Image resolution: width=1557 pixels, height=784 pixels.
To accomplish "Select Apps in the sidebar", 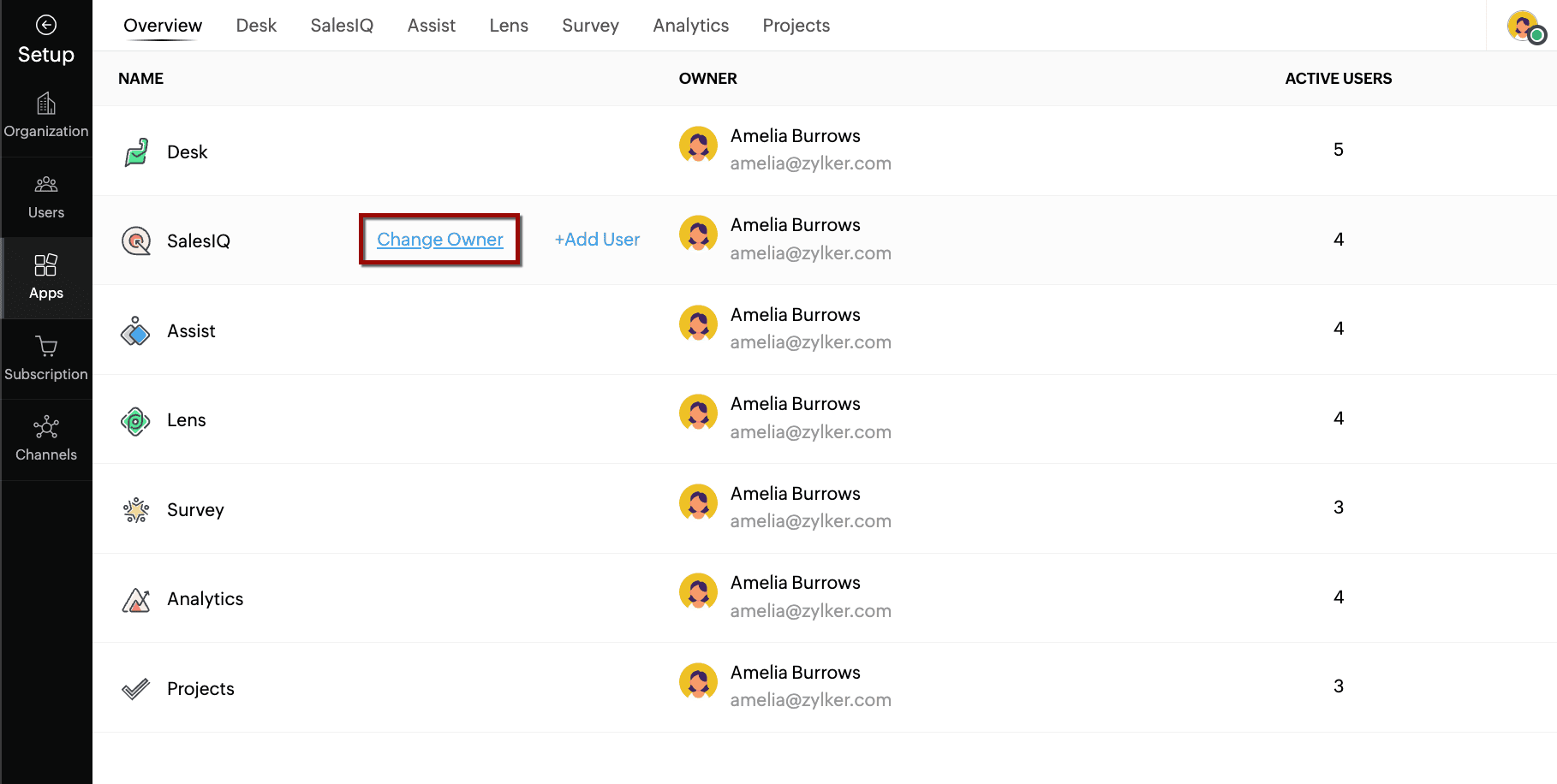I will (46, 278).
